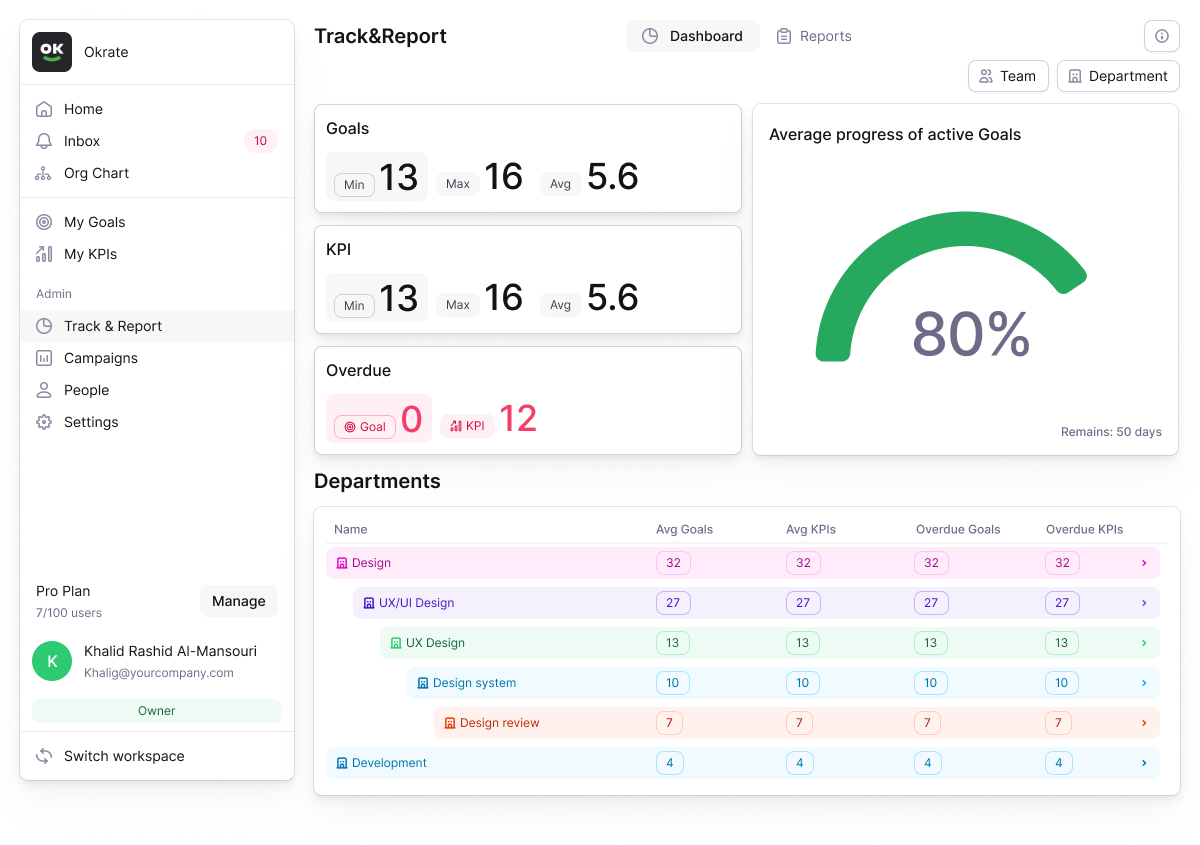The image size is (1200, 845).
Task: Click the Okrate logo icon
Action: [x=52, y=51]
